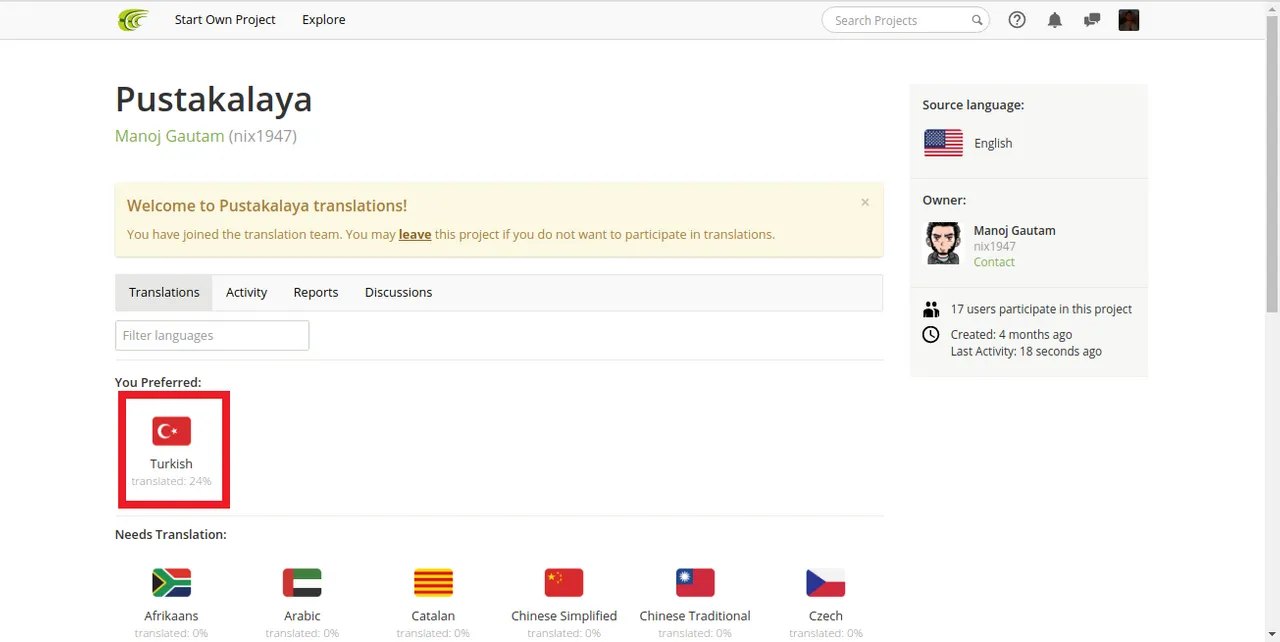Click the leave project link
This screenshot has height=642, width=1280.
tap(415, 234)
